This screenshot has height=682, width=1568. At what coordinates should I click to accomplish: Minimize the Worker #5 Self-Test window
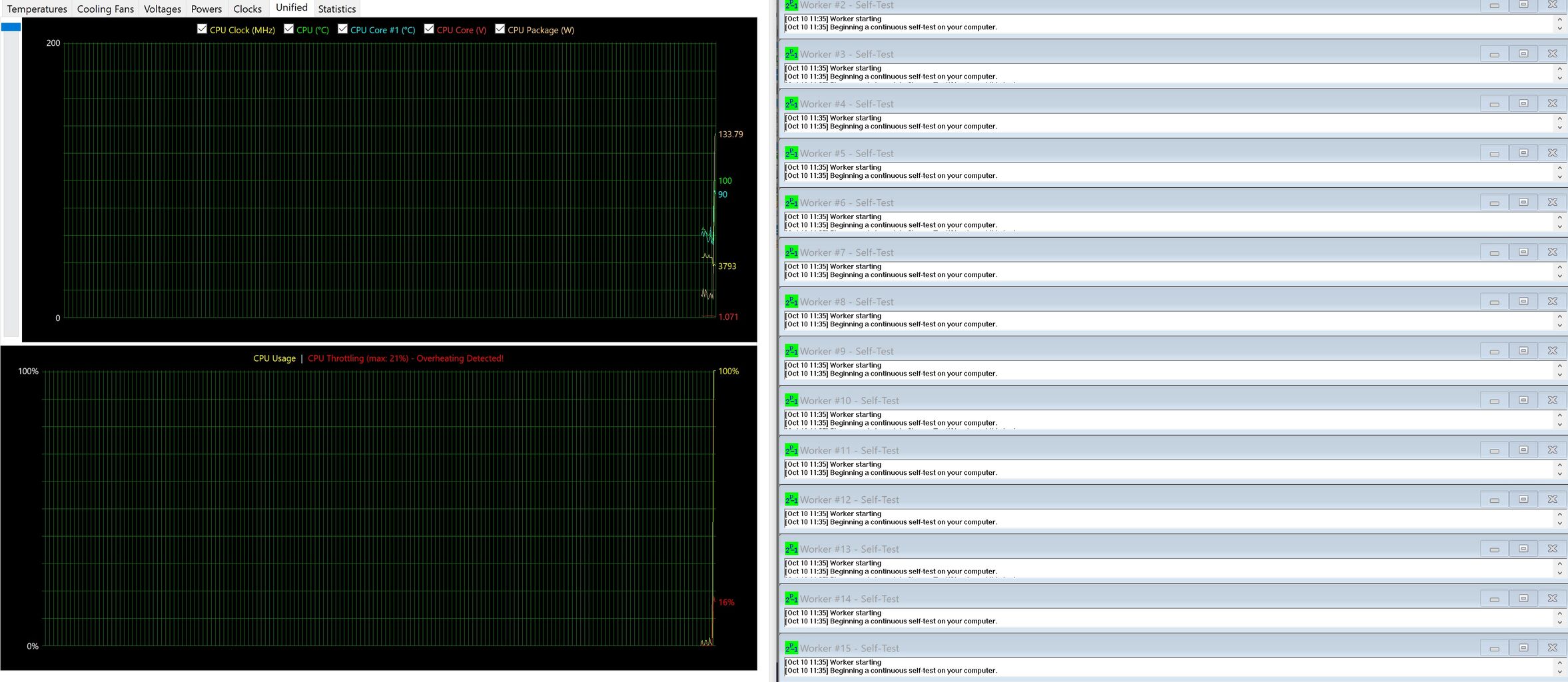click(1494, 153)
